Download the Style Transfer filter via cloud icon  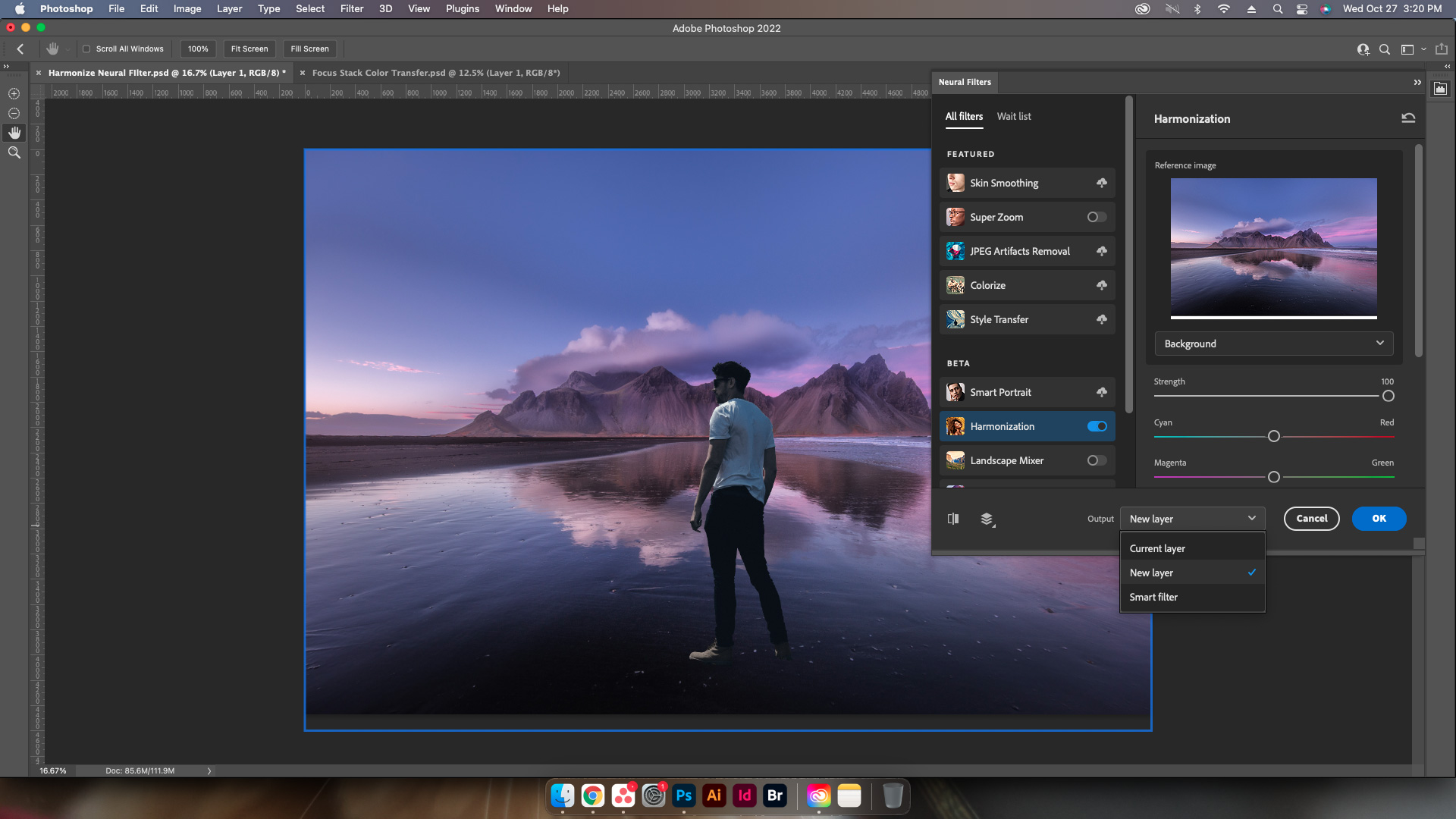click(x=1101, y=319)
